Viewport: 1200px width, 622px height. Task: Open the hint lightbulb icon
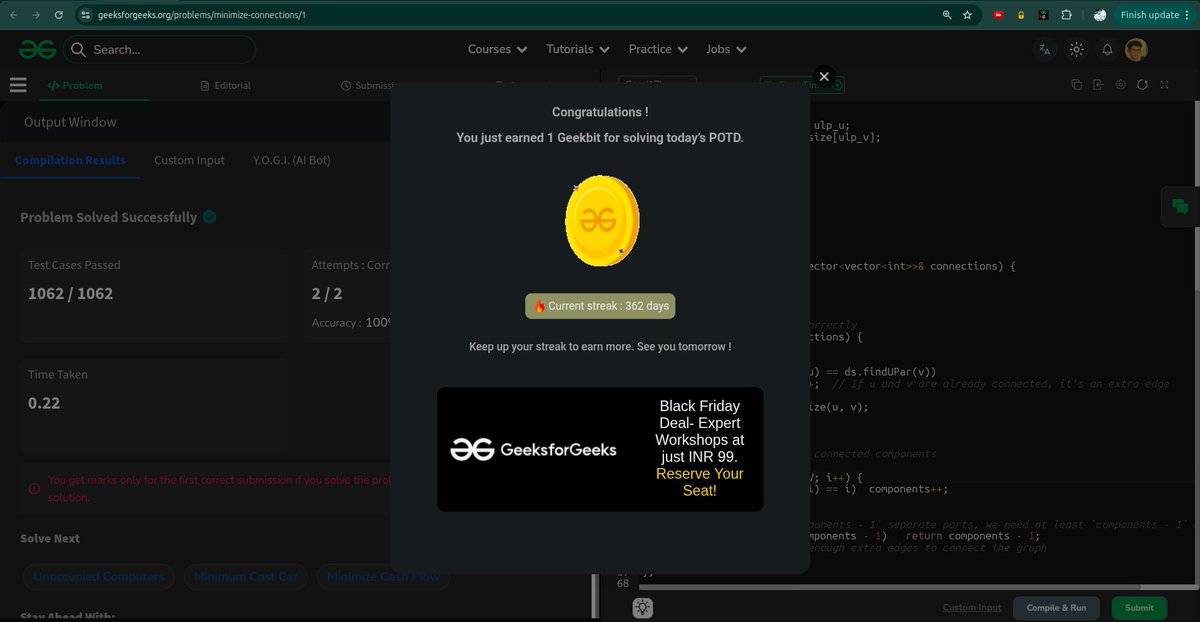coord(643,608)
